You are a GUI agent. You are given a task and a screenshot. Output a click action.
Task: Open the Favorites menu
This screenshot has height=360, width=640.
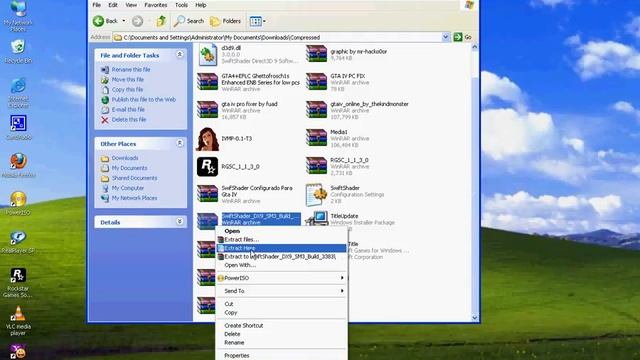(156, 5)
